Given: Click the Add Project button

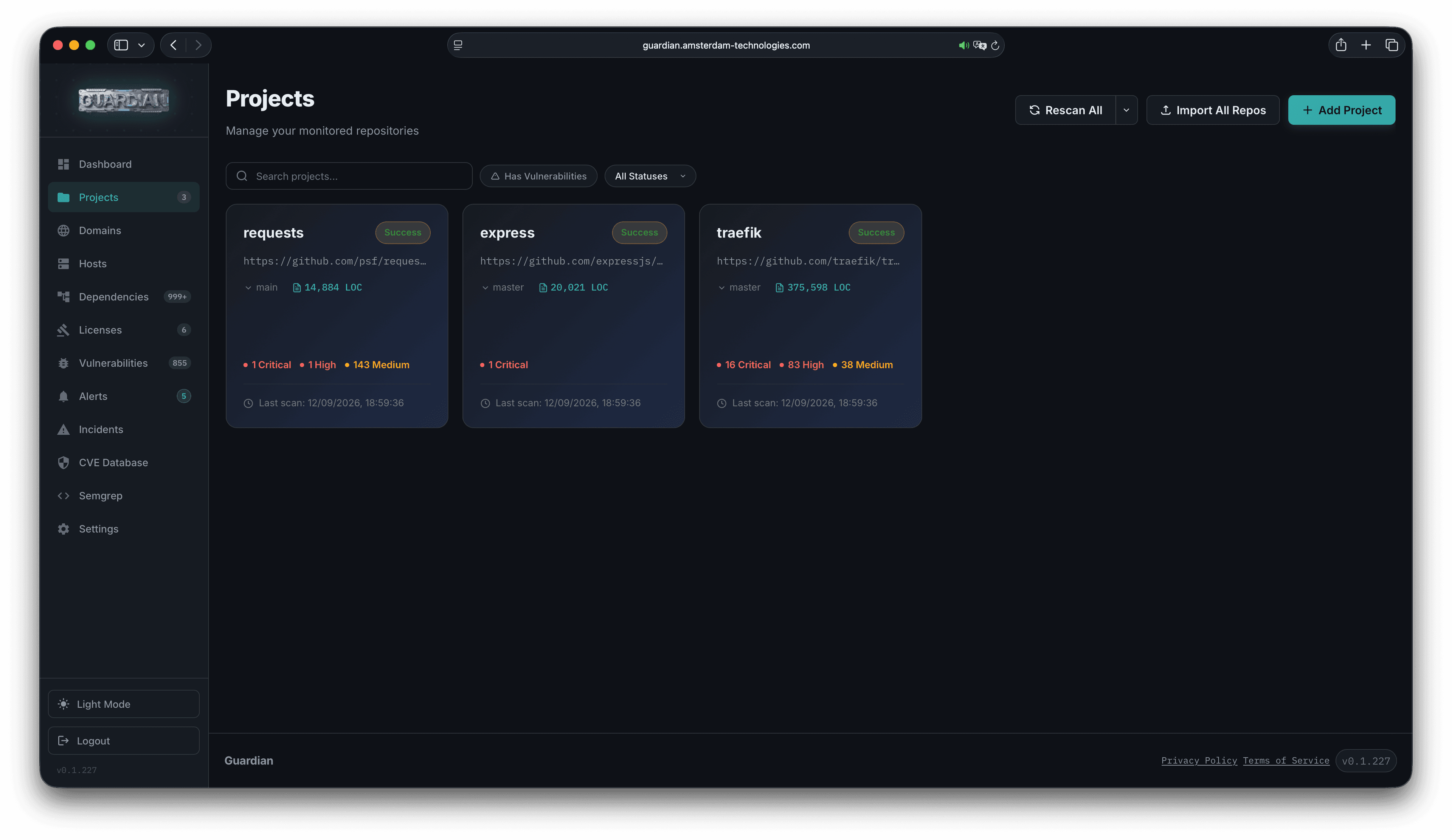Looking at the screenshot, I should pos(1342,110).
